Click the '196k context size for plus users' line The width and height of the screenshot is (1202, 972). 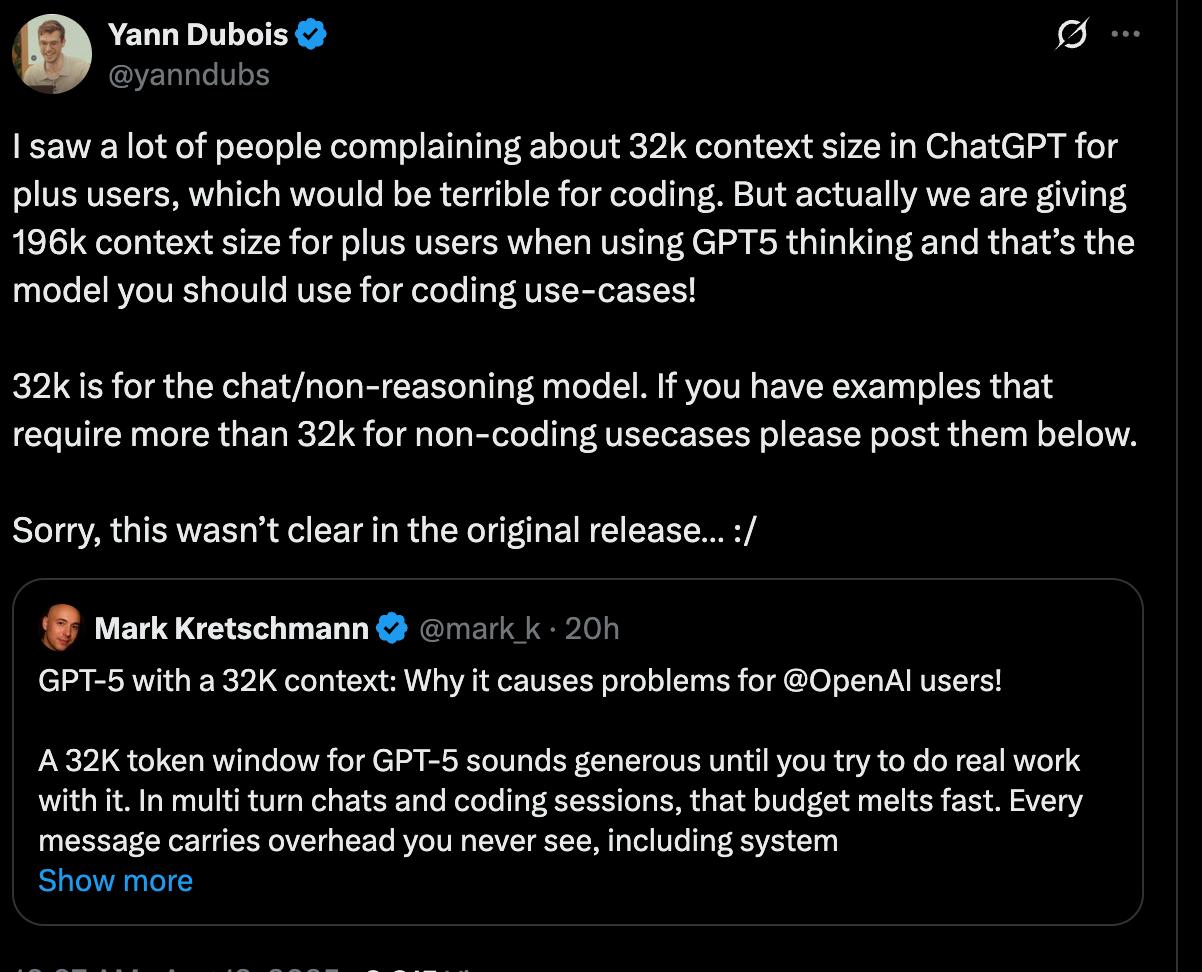pyautogui.click(x=573, y=243)
